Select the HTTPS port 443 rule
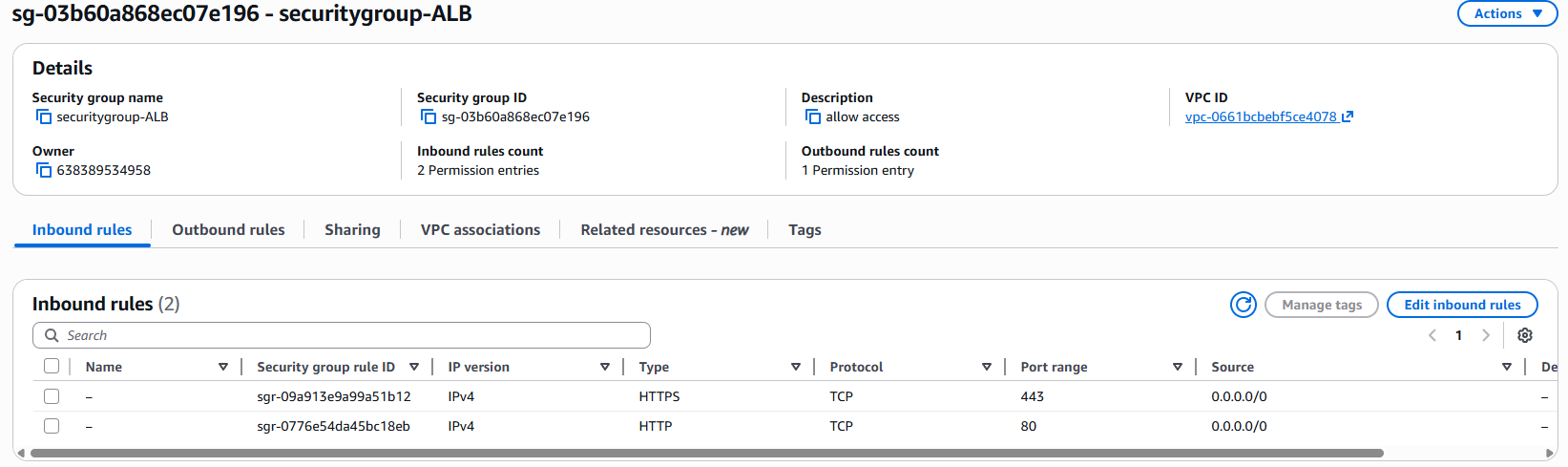This screenshot has height=467, width=1568. (x=52, y=396)
